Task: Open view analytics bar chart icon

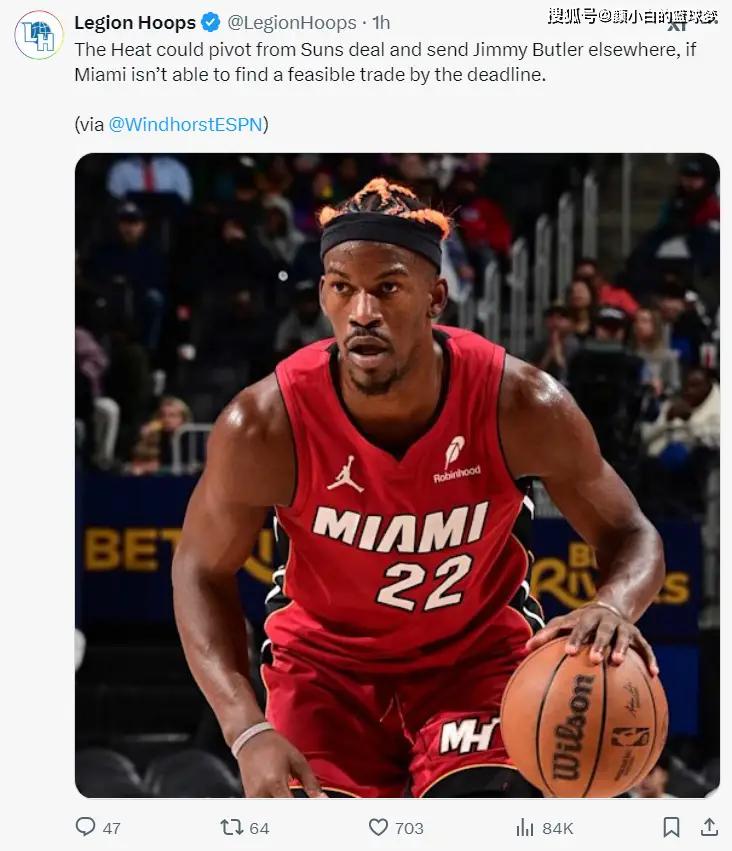Action: [525, 828]
